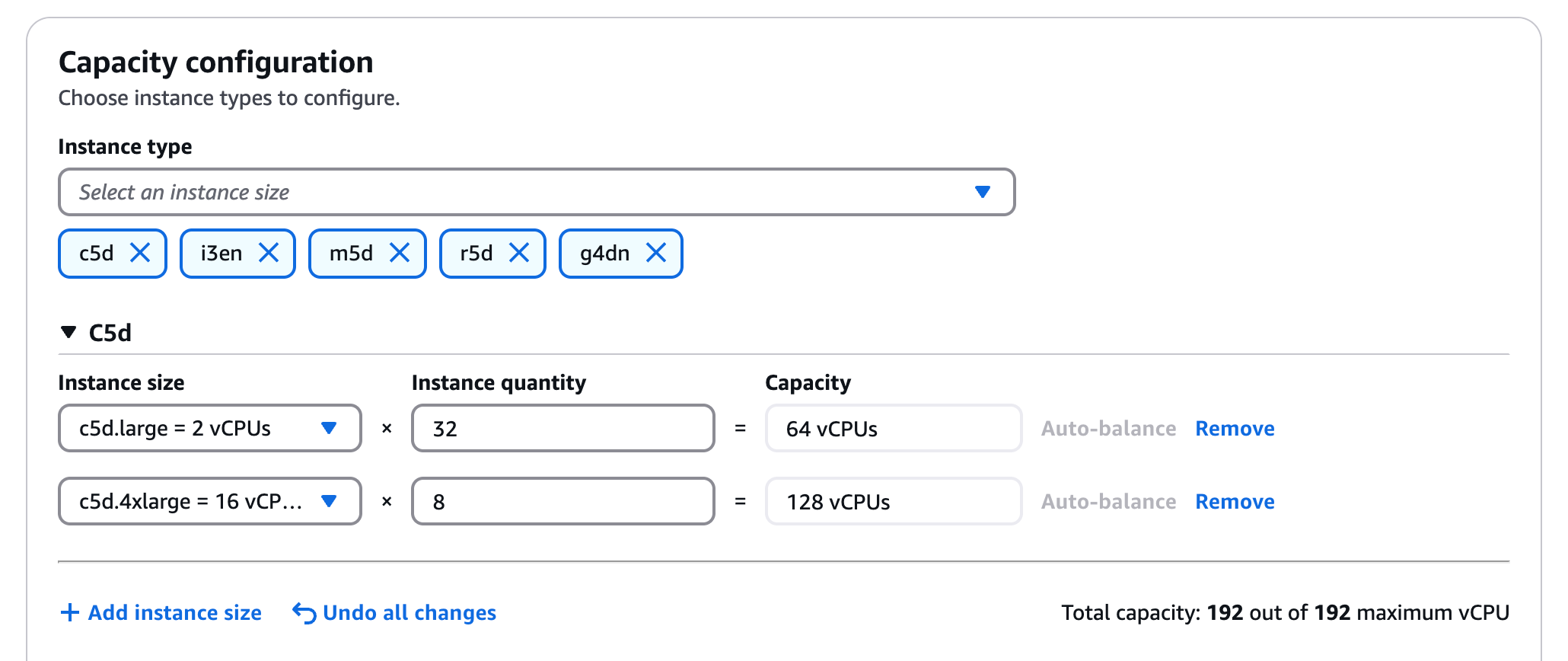Delete the r5d tag using its X
The width and height of the screenshot is (1568, 661).
click(519, 253)
